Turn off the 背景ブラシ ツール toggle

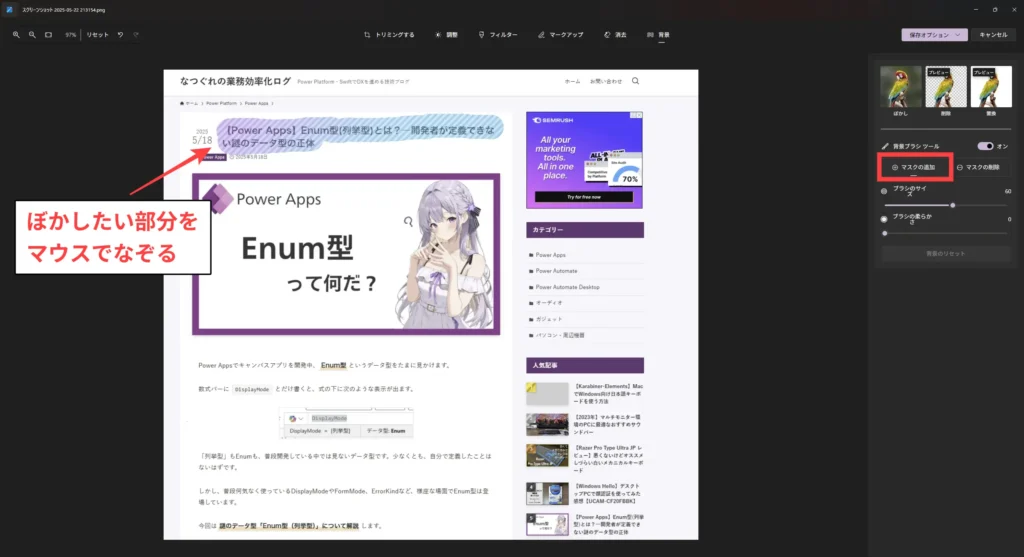coord(985,146)
